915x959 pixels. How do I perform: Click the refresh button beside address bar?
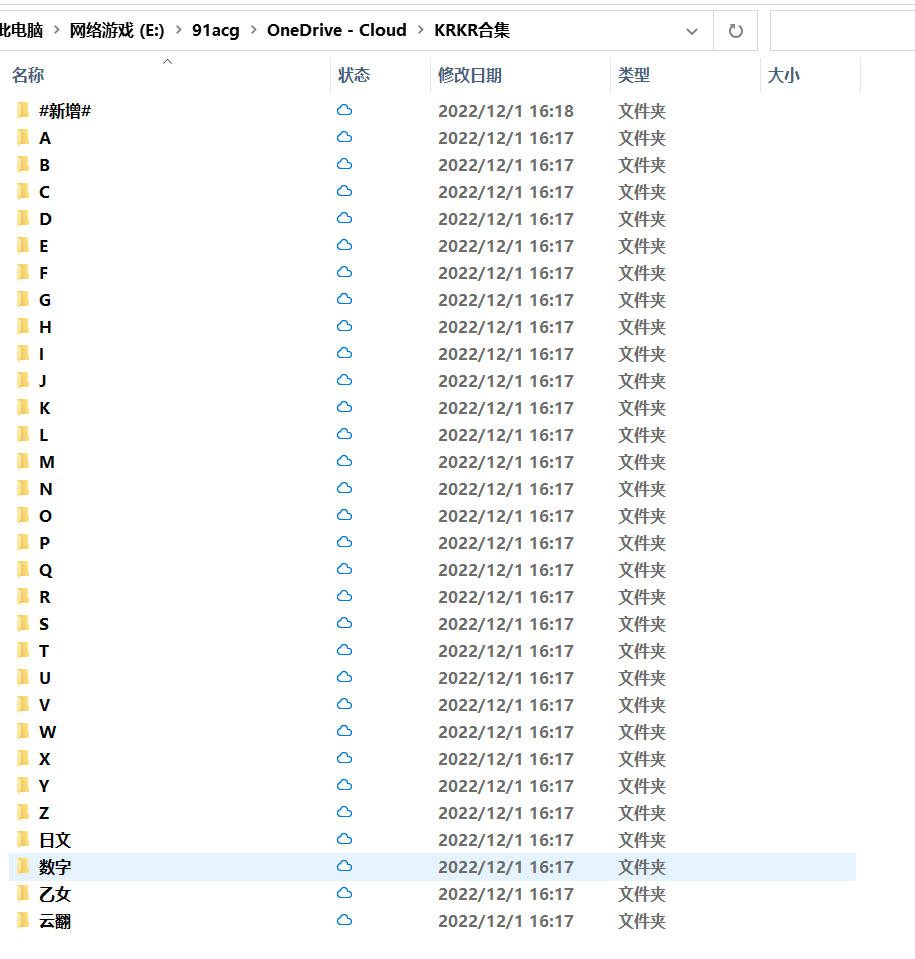(735, 31)
